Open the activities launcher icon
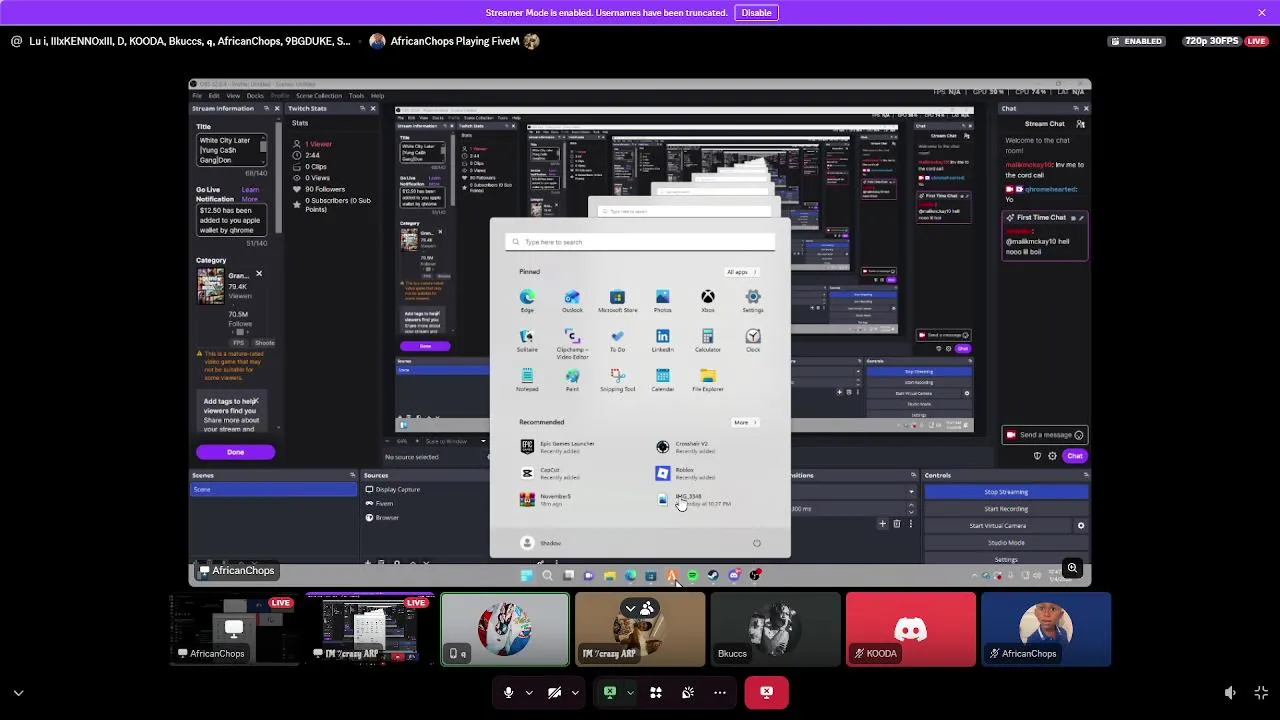1280x720 pixels. 656,692
